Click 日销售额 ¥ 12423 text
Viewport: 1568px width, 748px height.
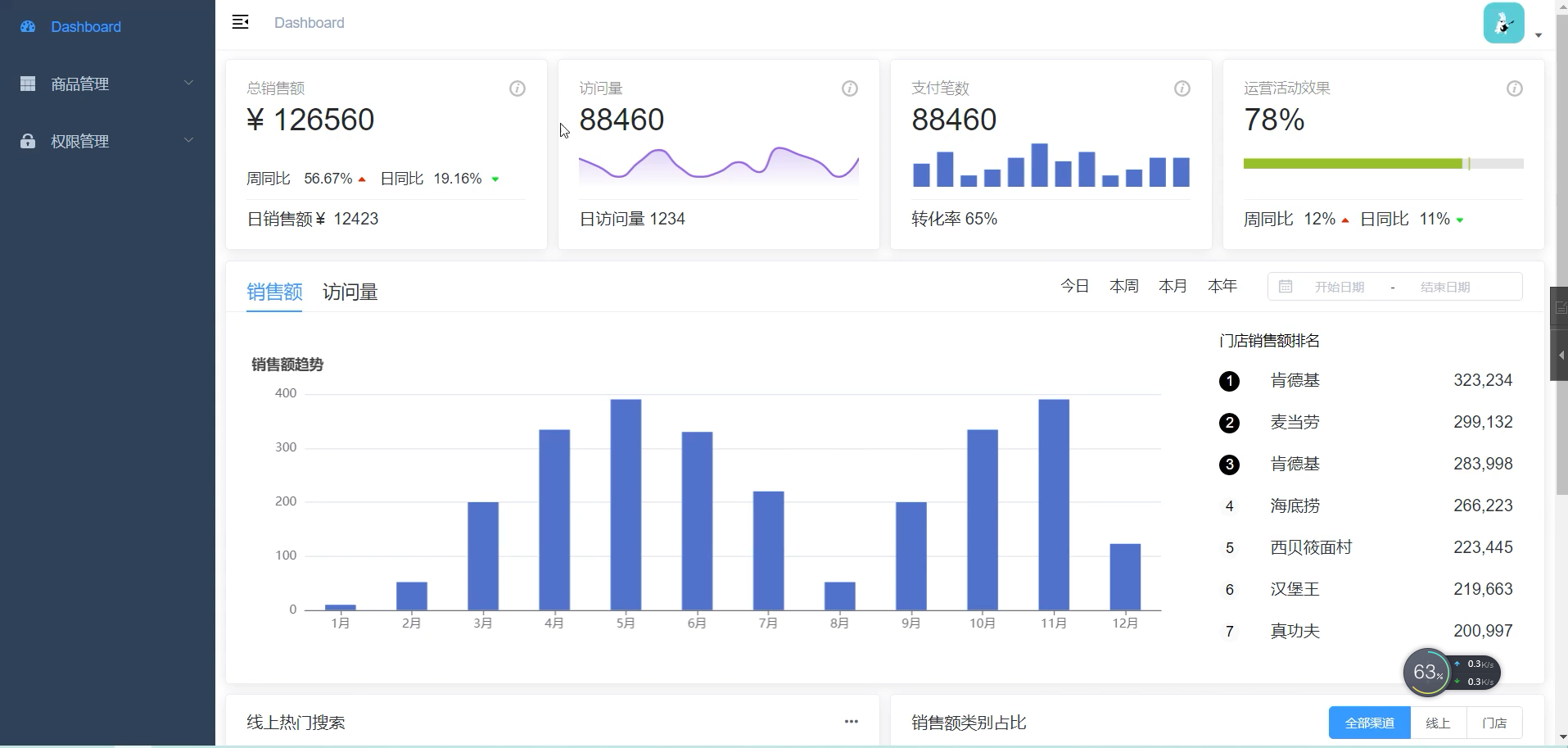[x=313, y=219]
